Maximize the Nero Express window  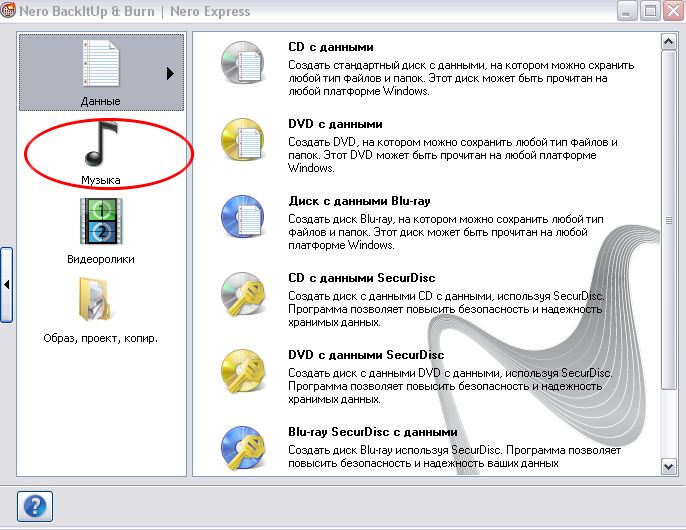pyautogui.click(x=650, y=11)
